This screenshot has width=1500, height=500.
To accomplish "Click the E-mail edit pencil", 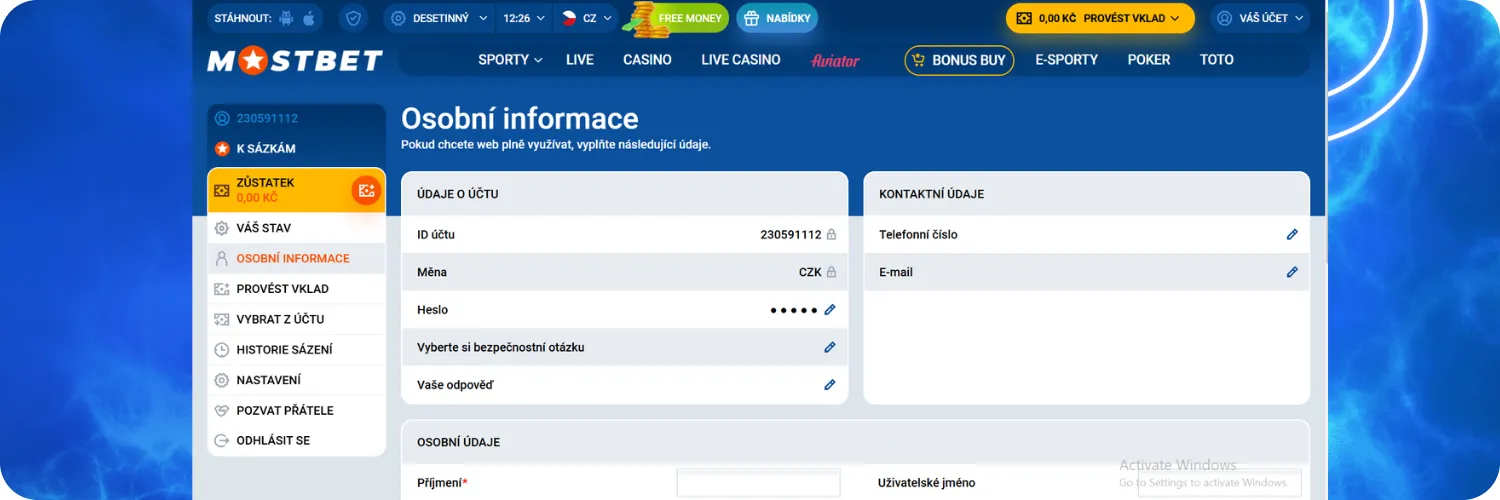I will [x=1291, y=272].
